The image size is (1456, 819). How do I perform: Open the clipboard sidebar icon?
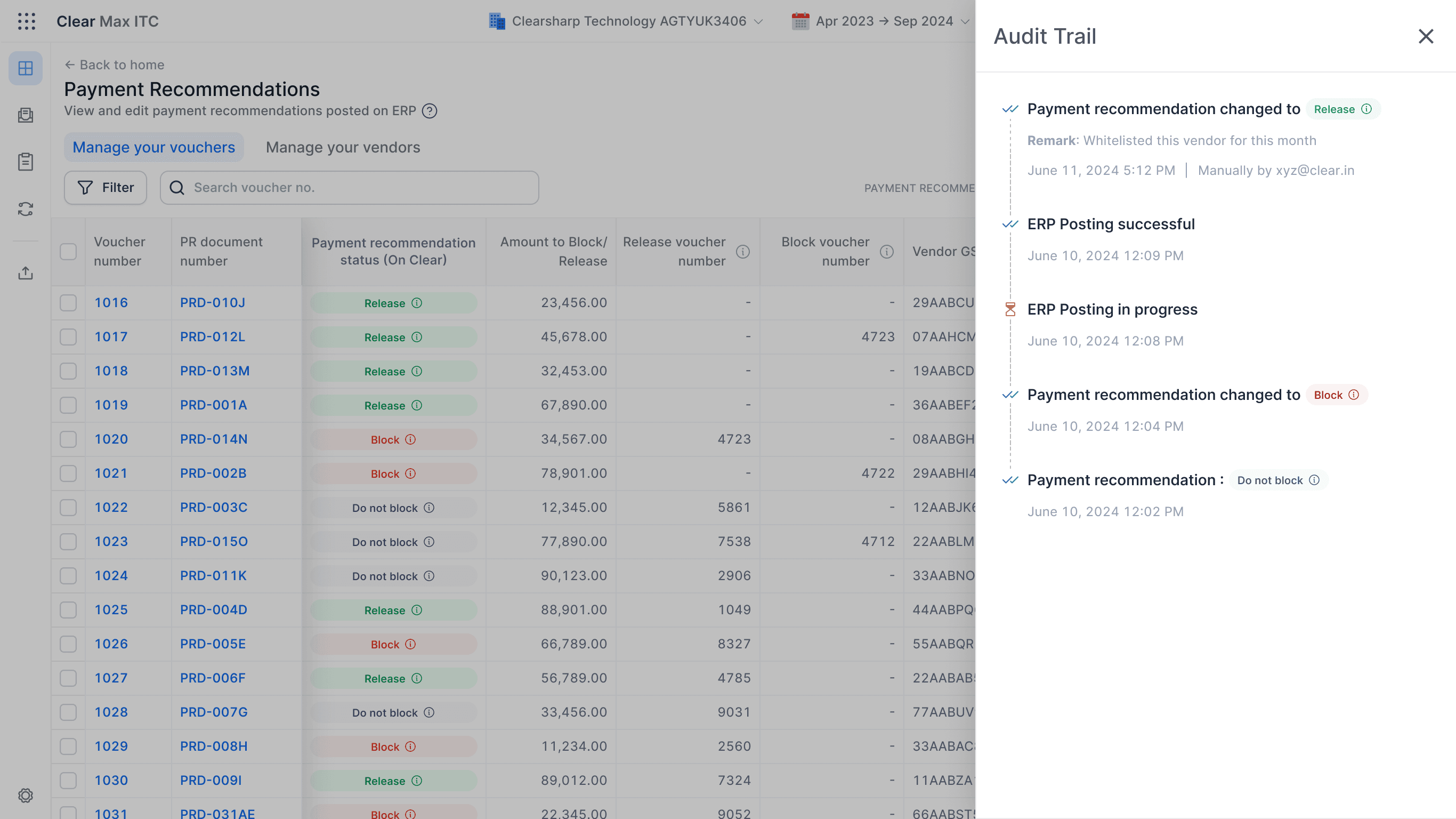[x=26, y=162]
